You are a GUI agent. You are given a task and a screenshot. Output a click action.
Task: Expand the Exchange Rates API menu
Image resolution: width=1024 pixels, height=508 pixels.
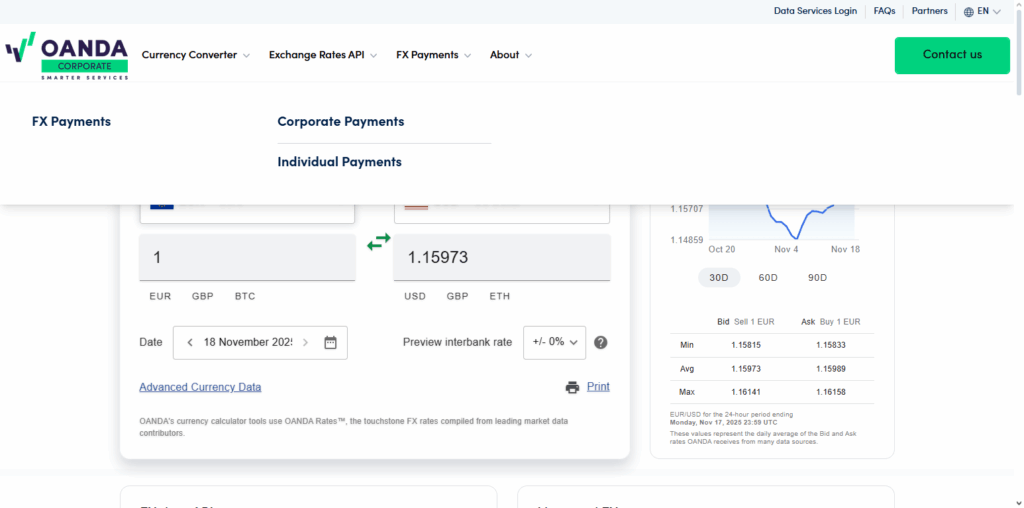[322, 55]
